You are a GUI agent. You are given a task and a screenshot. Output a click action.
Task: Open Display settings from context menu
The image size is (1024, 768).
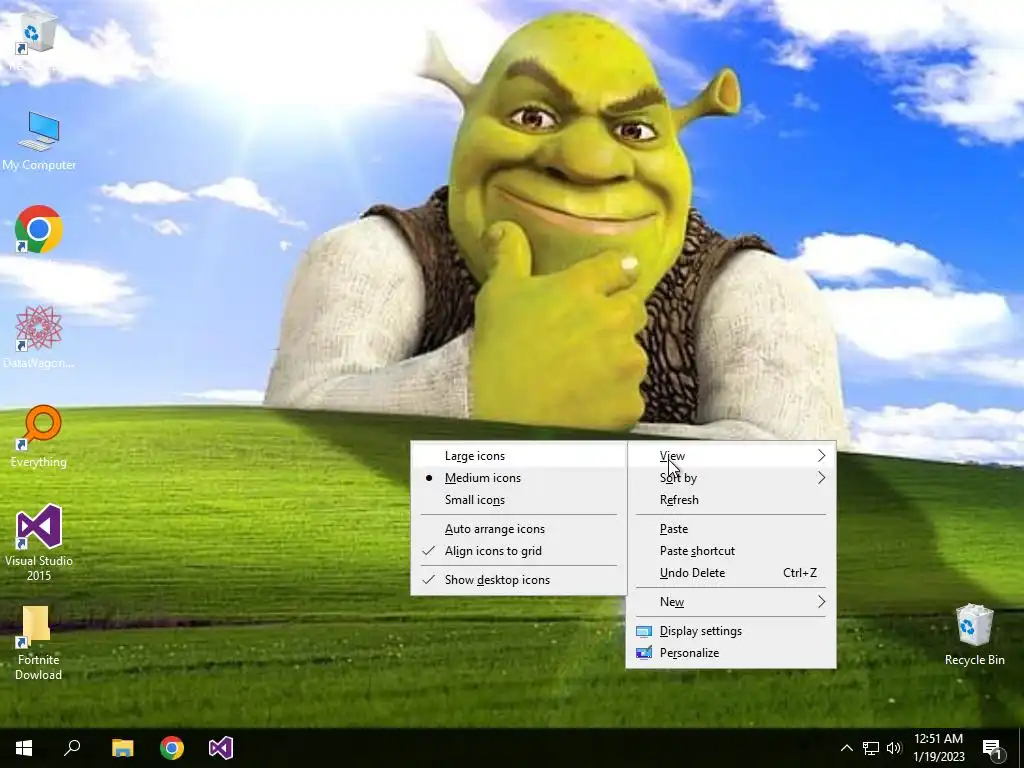(x=731, y=631)
